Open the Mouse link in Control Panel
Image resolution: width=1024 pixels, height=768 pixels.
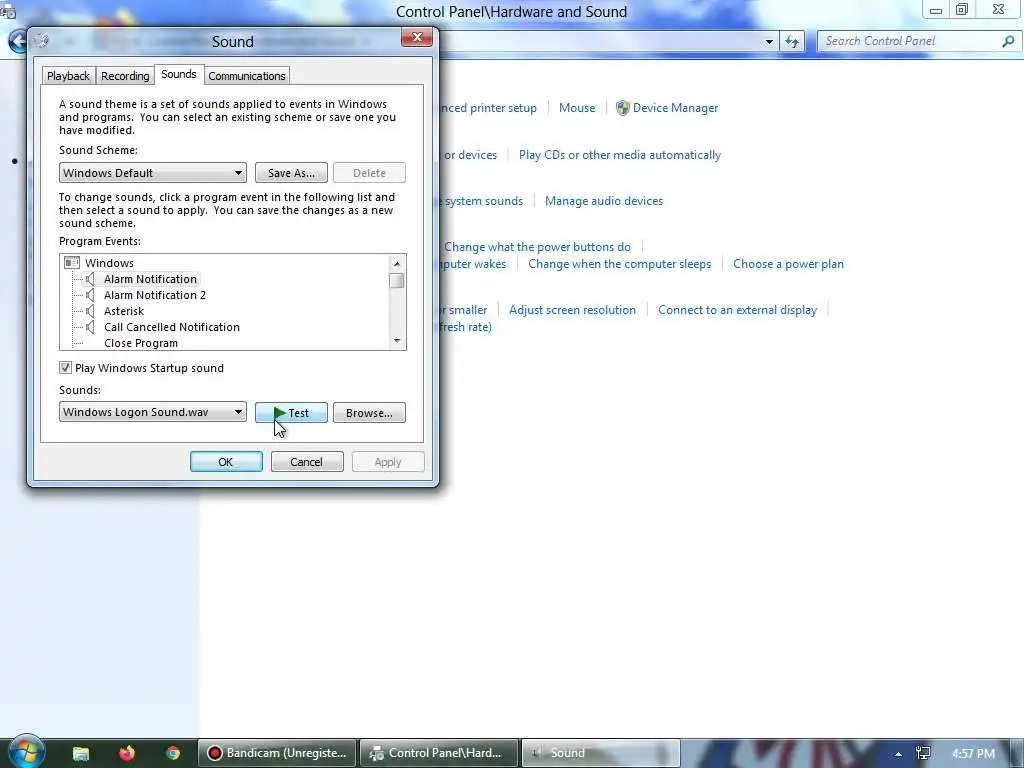point(577,108)
